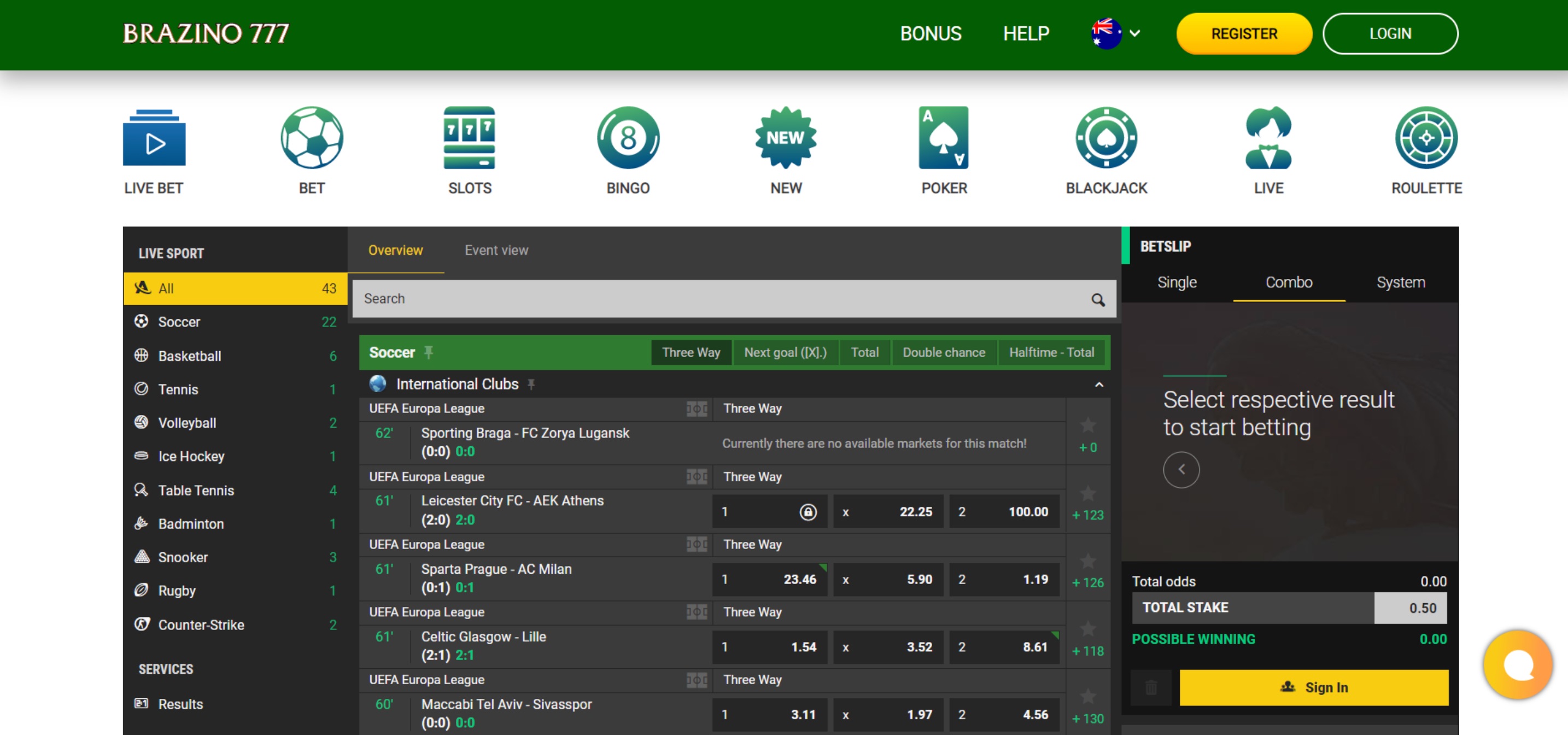The height and width of the screenshot is (735, 1568).
Task: Edit the TOTAL STAKE 0.50 field
Action: point(1410,608)
